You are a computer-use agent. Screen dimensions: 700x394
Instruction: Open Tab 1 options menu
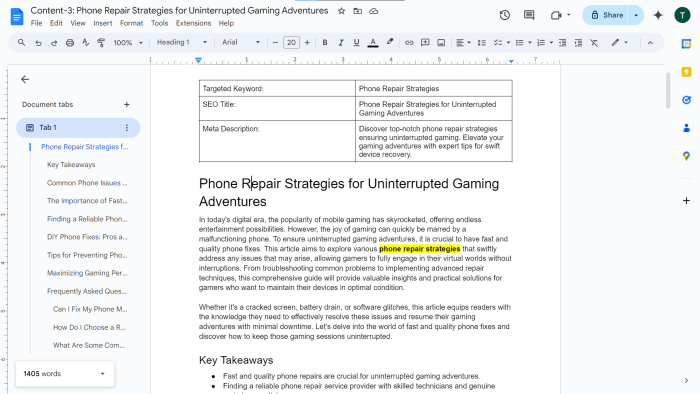click(127, 128)
